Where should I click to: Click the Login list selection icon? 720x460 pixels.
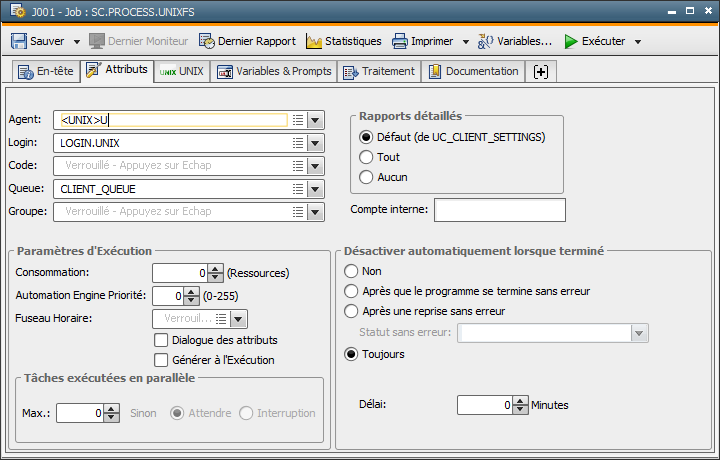click(298, 143)
